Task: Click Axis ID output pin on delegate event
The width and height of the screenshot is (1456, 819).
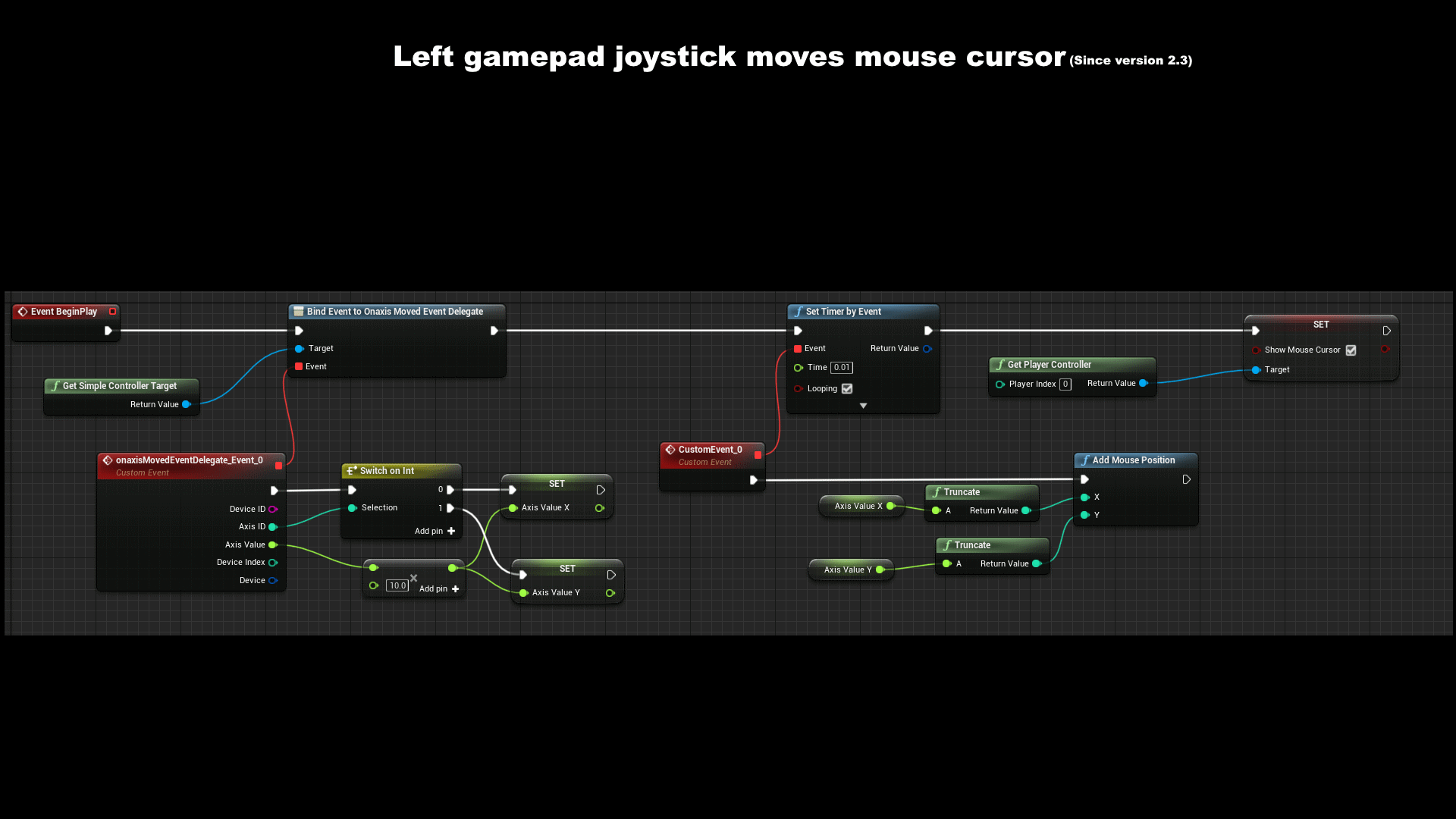Action: [x=272, y=527]
